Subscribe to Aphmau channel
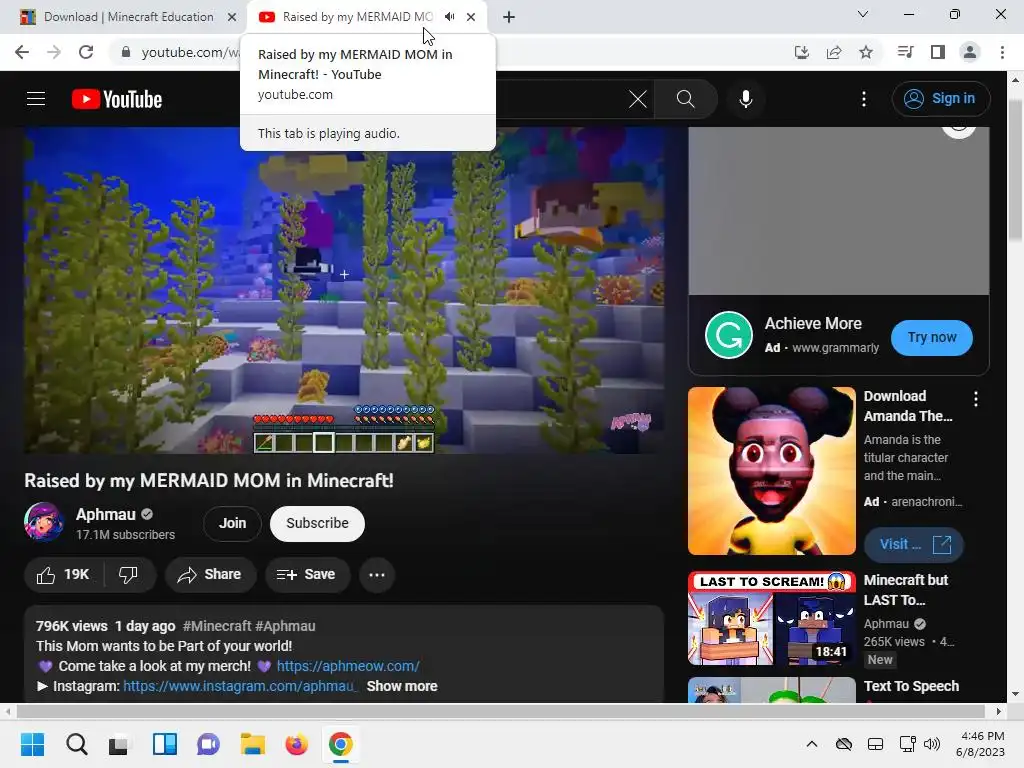Image resolution: width=1024 pixels, height=768 pixels. (317, 523)
